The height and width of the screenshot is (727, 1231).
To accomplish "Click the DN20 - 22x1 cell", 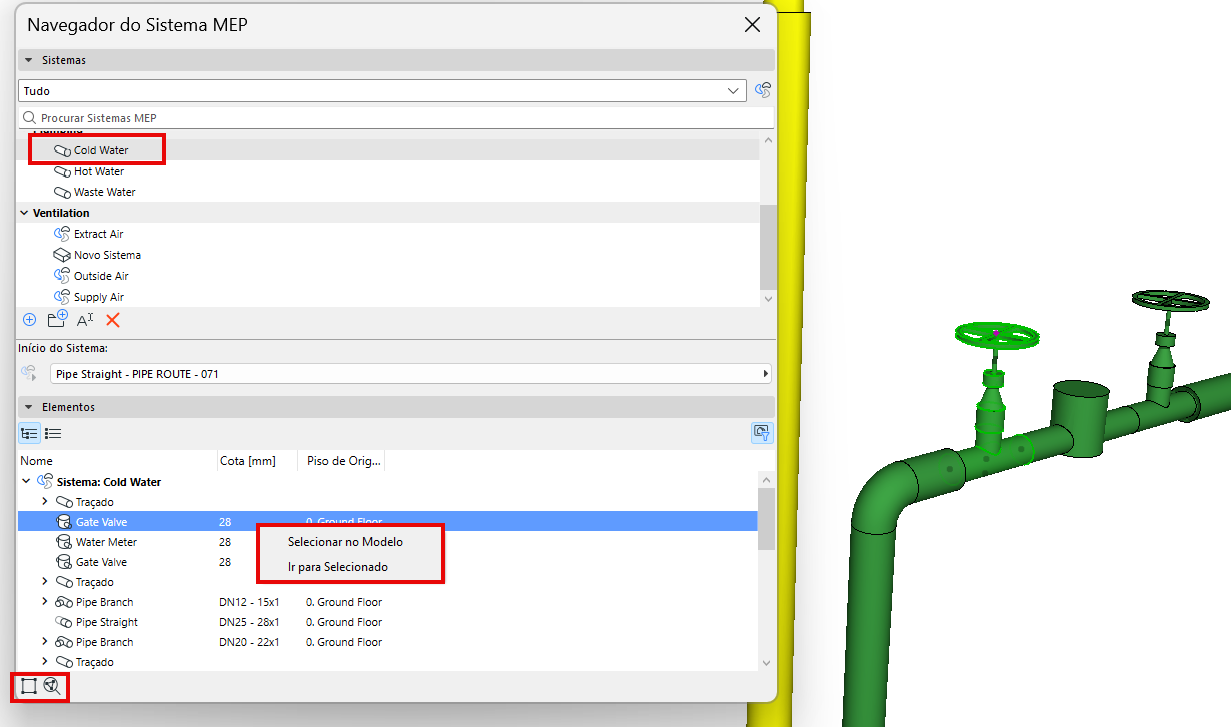I will tap(249, 642).
